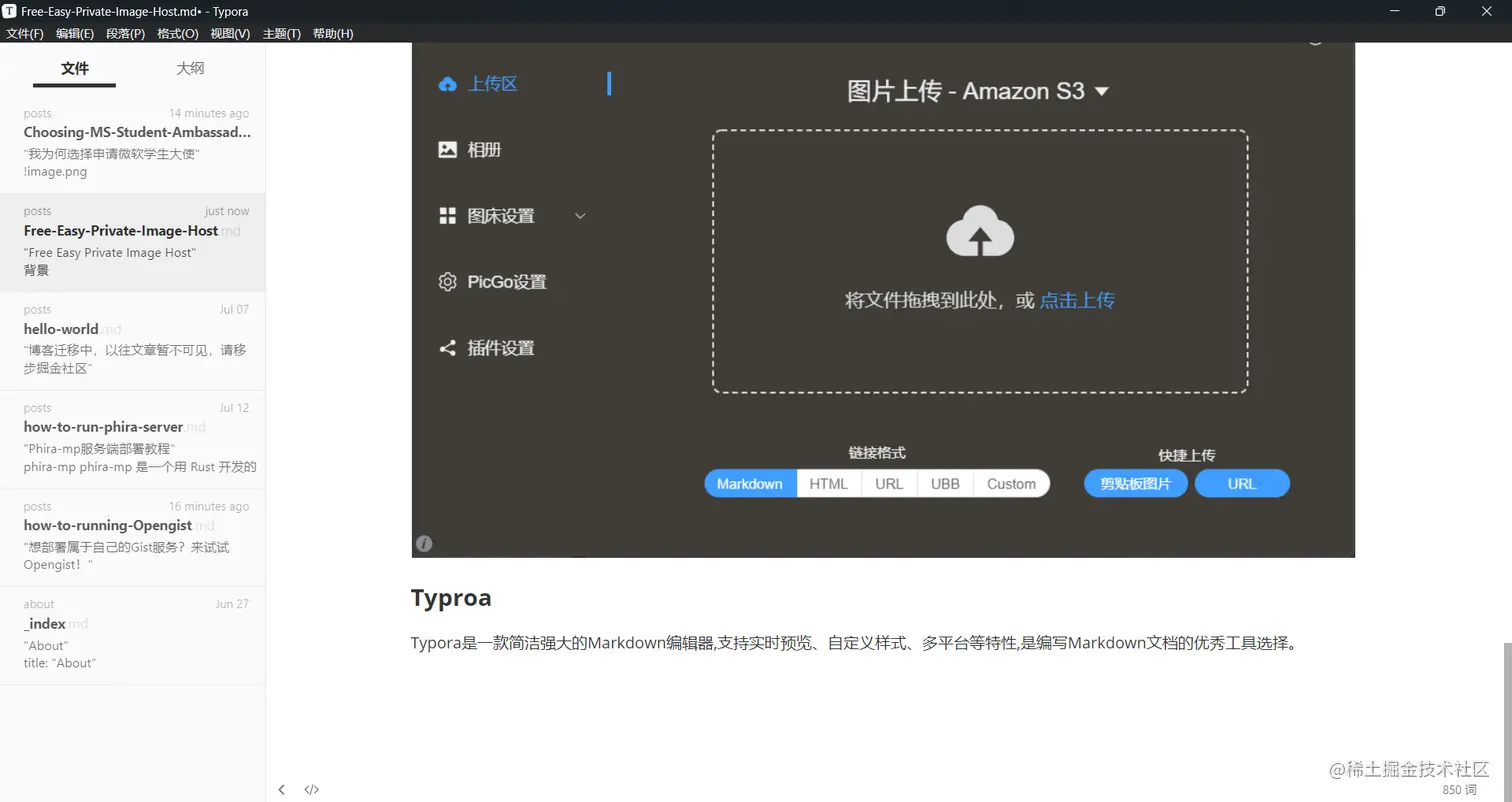The width and height of the screenshot is (1512, 802).
Task: Open the 编辑(E) menu
Action: [75, 33]
